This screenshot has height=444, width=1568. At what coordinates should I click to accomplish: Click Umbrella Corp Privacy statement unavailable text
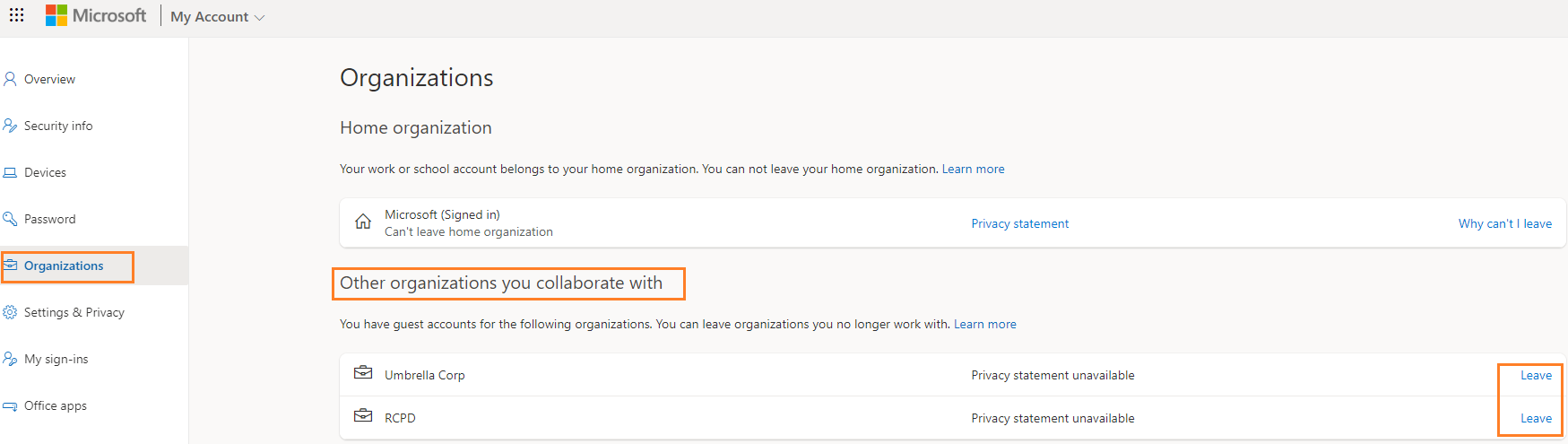[x=1053, y=375]
